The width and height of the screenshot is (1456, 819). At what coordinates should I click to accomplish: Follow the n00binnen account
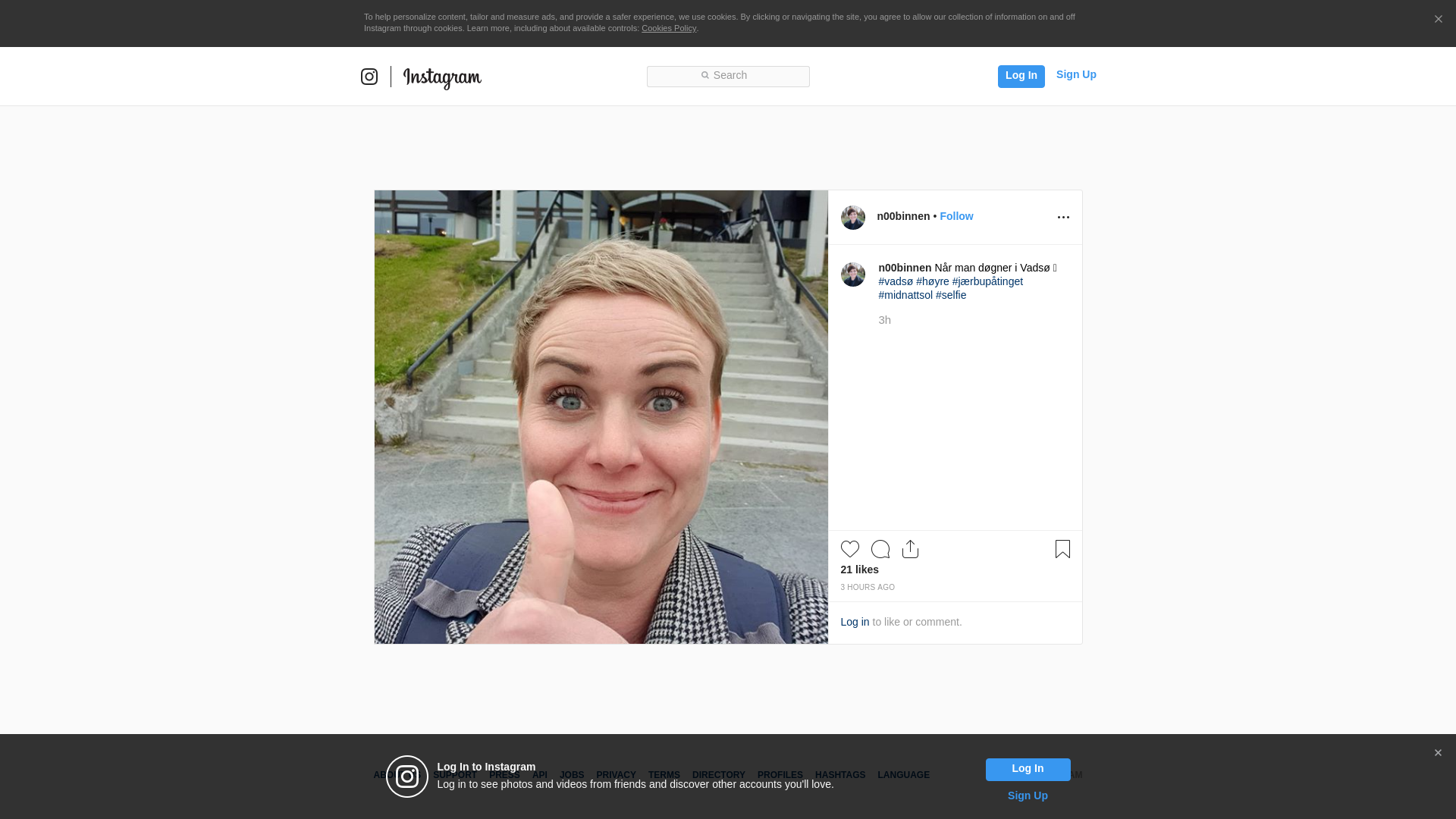pyautogui.click(x=955, y=216)
